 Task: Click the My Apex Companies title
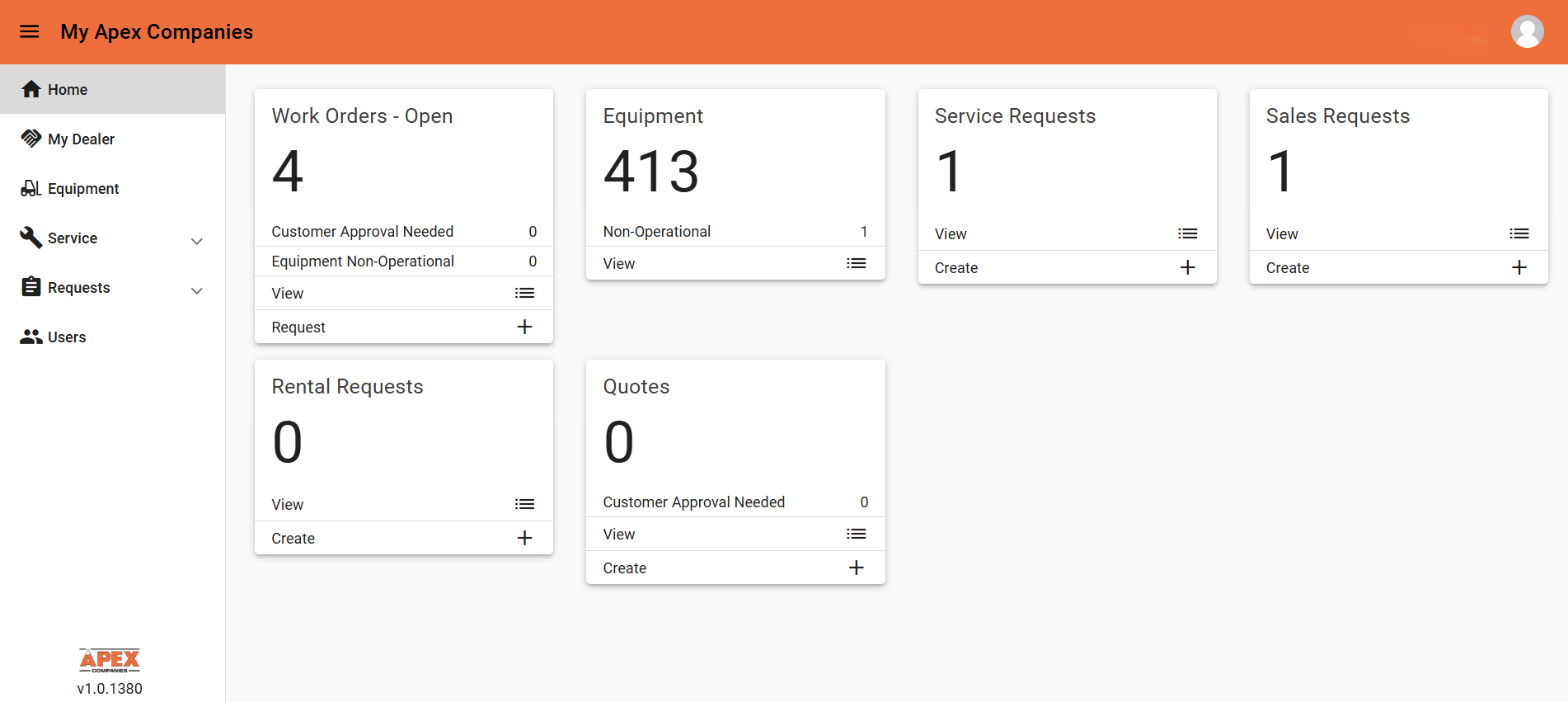coord(157,31)
